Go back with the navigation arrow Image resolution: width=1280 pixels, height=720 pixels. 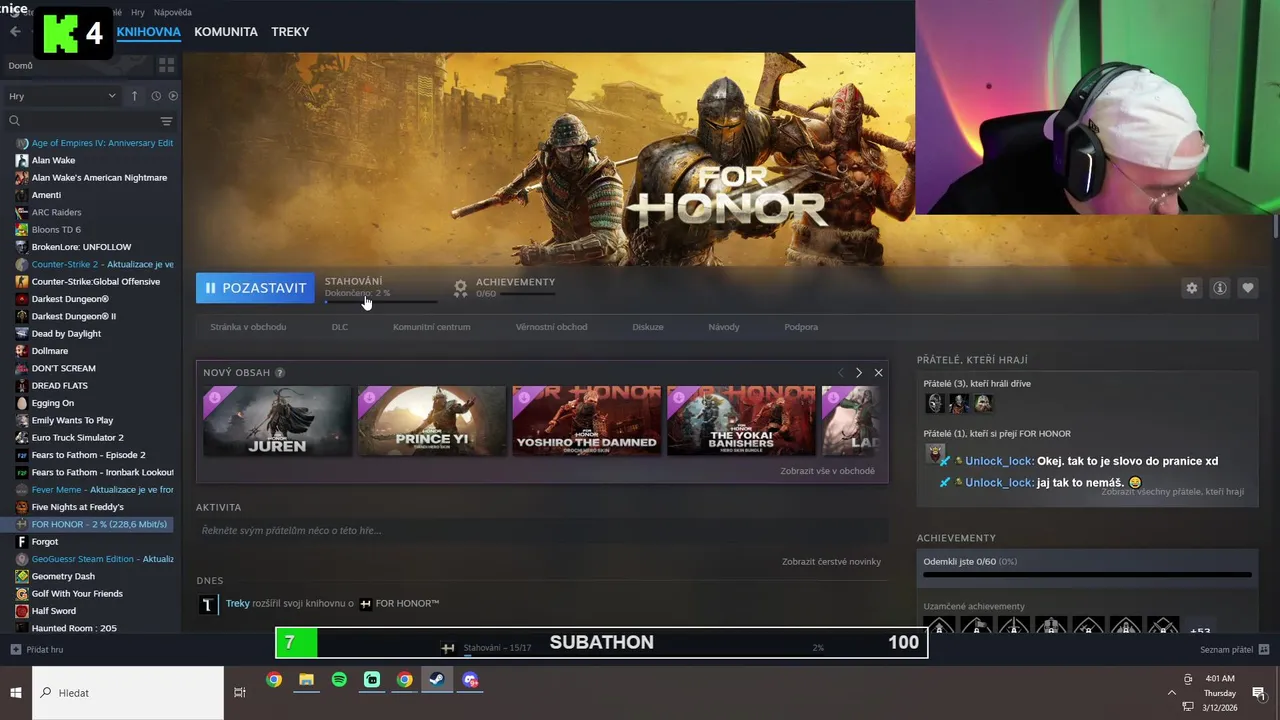click(15, 32)
